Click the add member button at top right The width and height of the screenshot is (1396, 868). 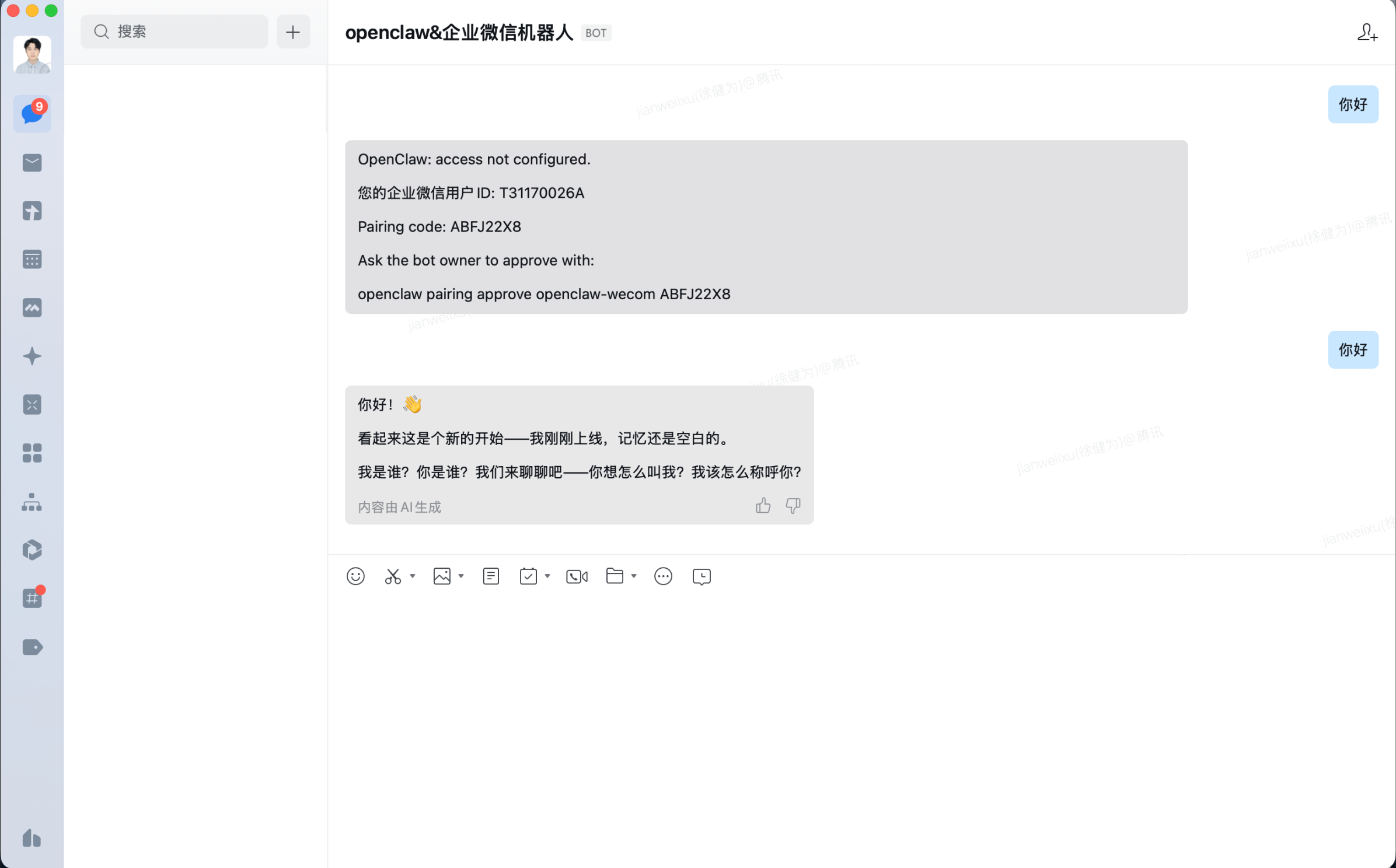click(1367, 33)
